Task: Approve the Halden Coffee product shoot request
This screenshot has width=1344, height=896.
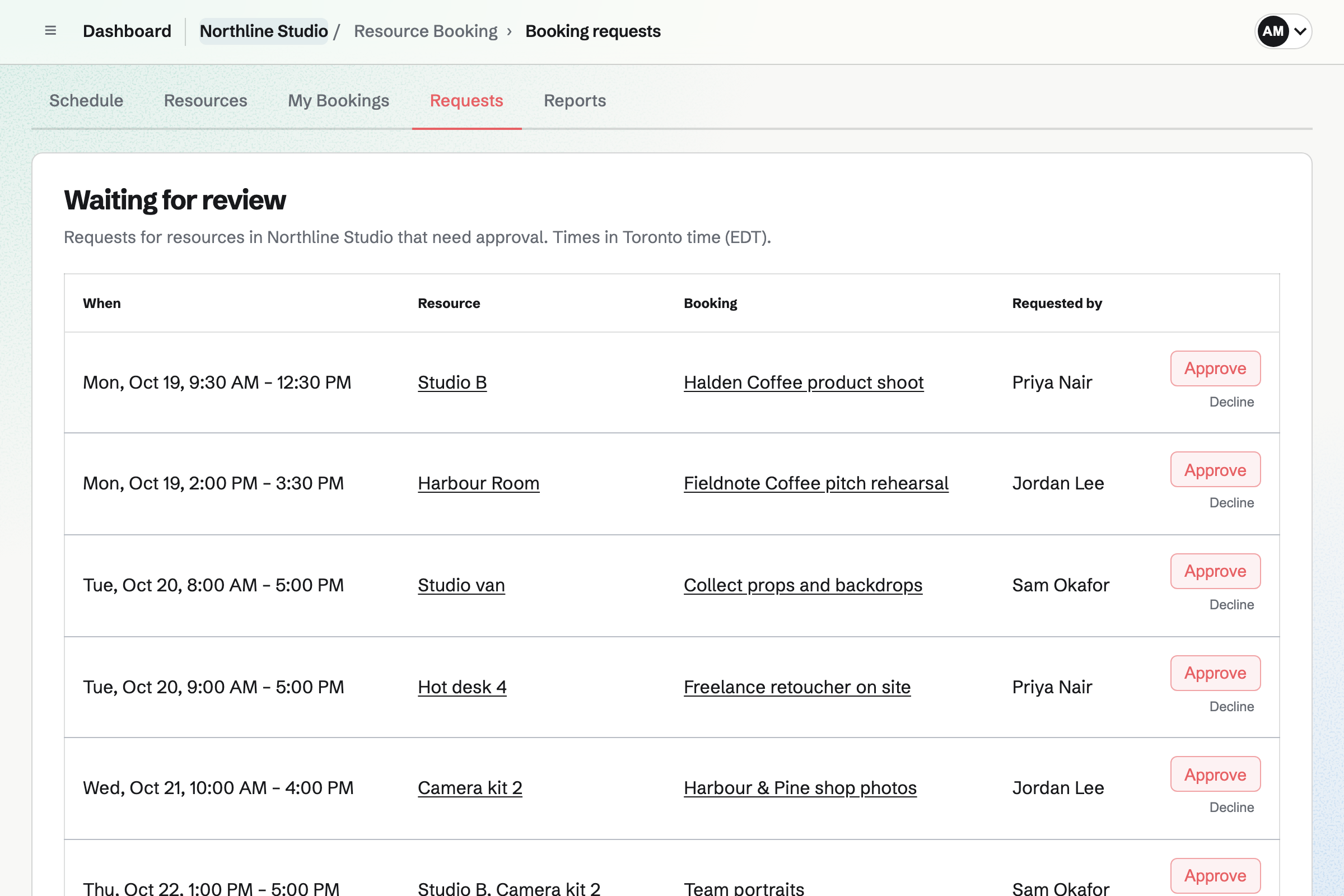Action: (x=1215, y=368)
